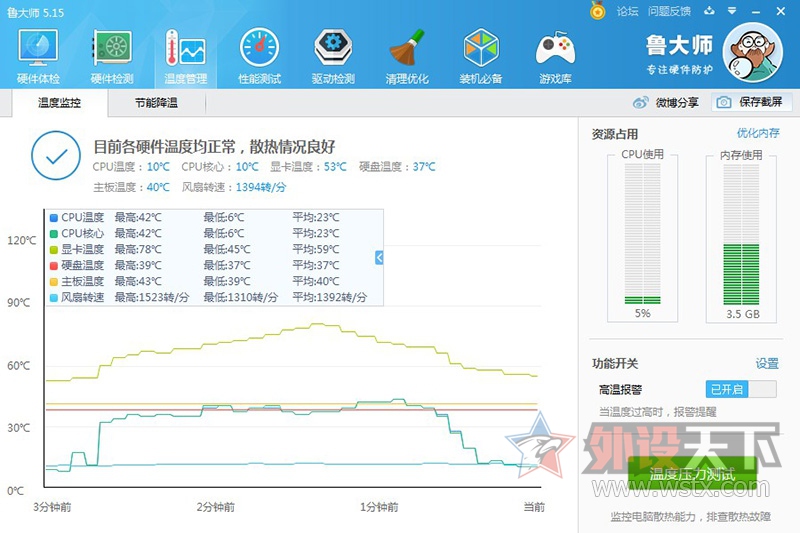800x533 pixels.
Task: Click the CPU温度 10℃ reading
Action: click(131, 167)
